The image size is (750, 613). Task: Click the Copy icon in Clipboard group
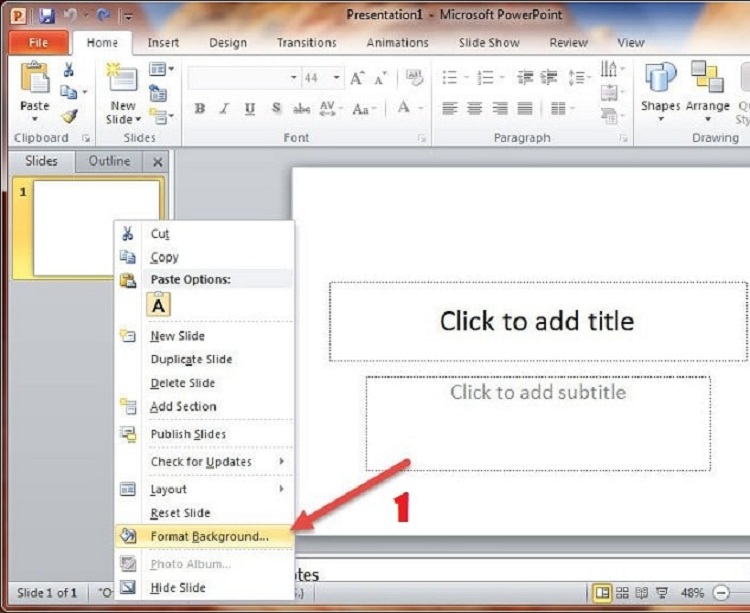click(68, 92)
